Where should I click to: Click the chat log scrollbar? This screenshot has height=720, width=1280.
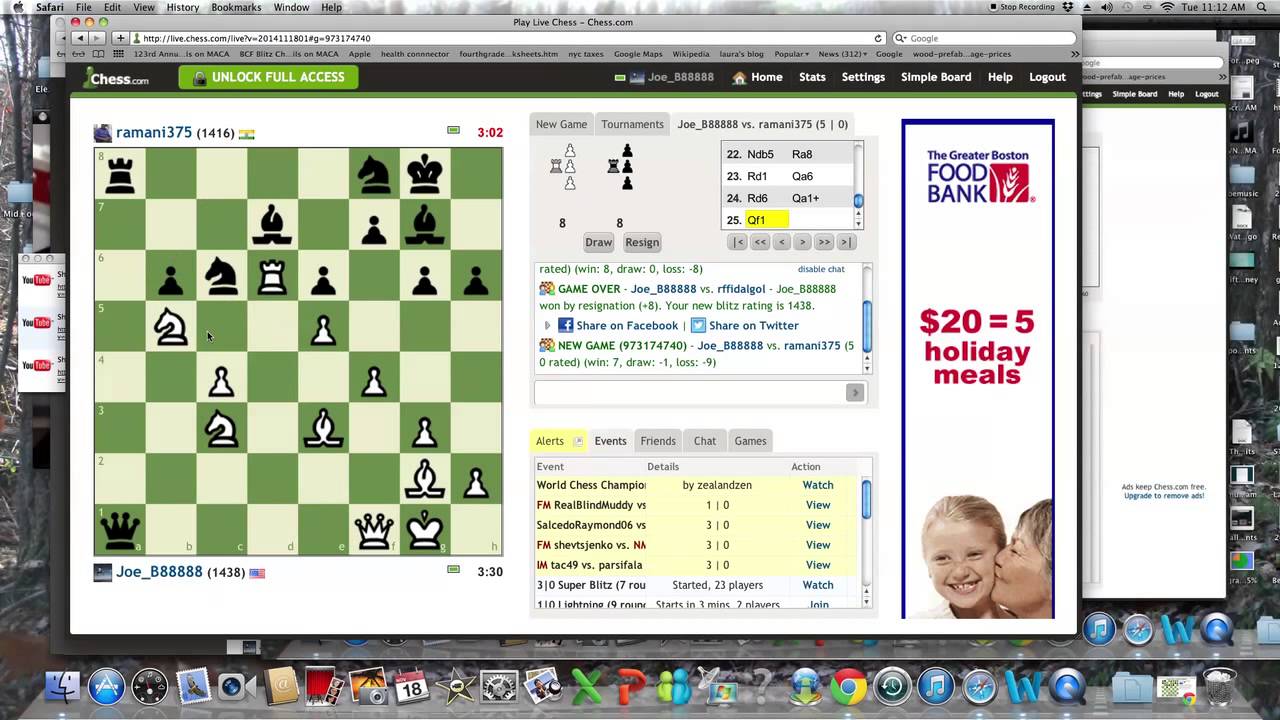tap(867, 318)
